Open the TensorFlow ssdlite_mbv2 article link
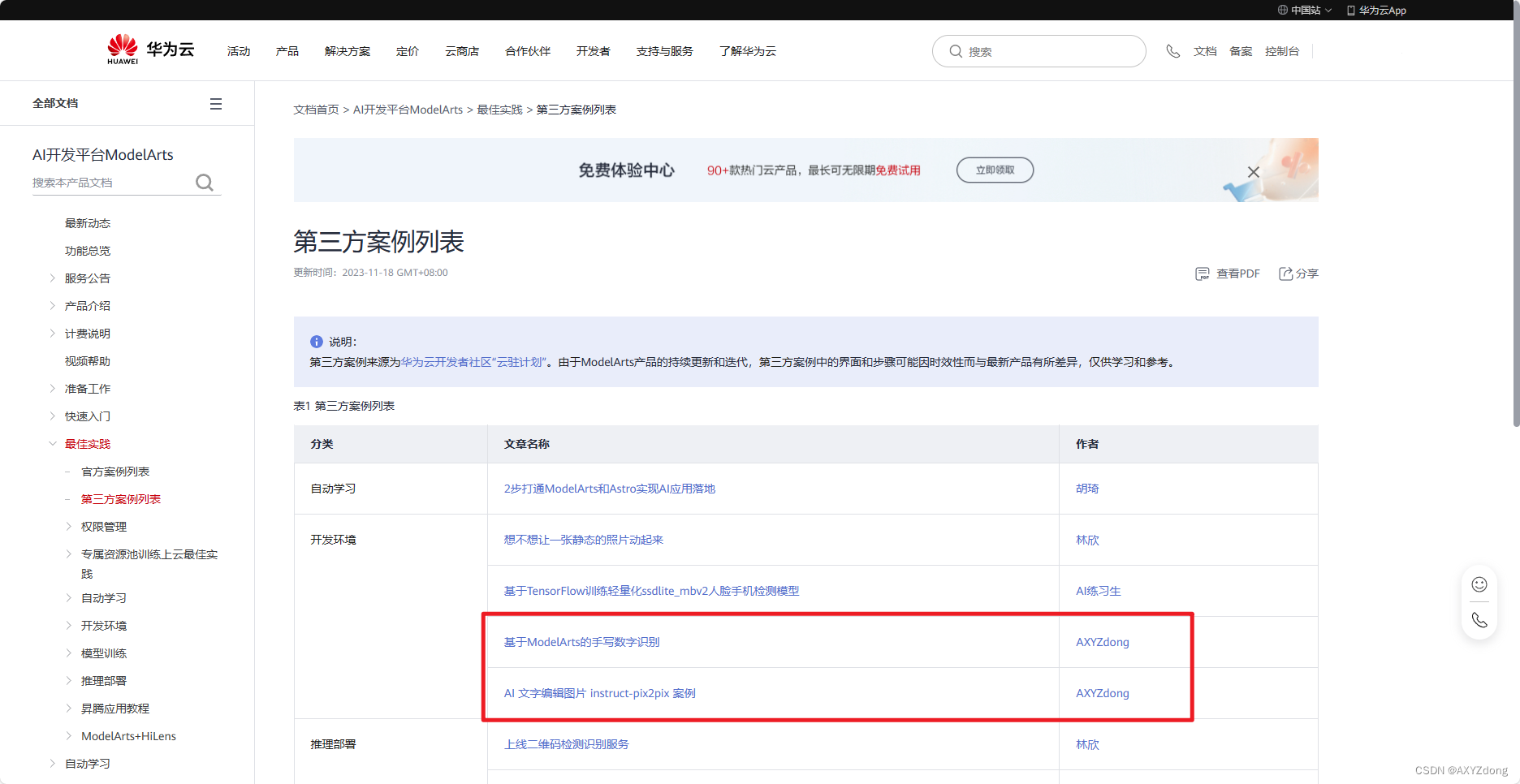The image size is (1520, 784). 651,591
